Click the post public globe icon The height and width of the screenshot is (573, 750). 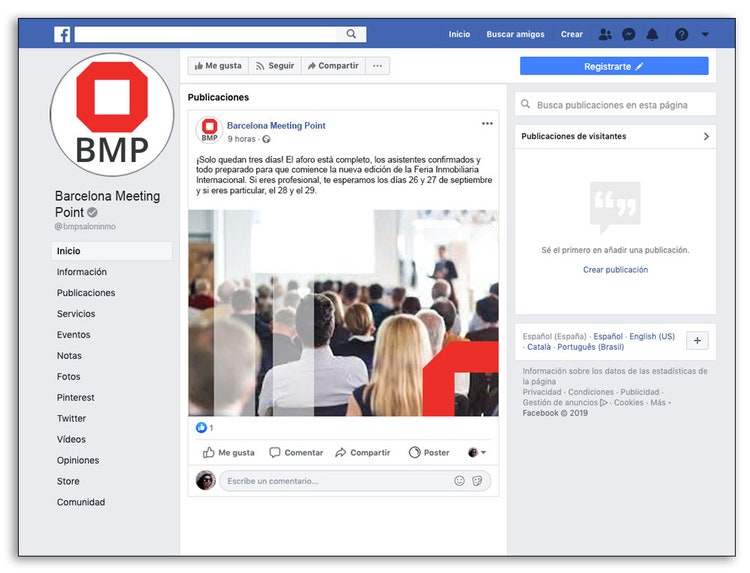(266, 139)
